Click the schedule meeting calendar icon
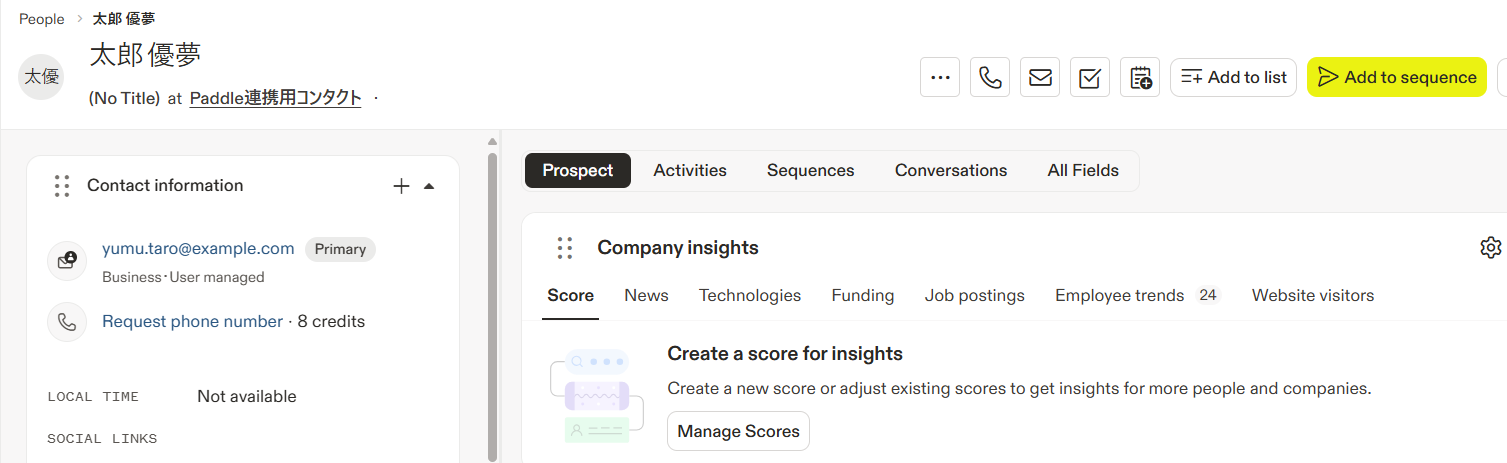Viewport: 1507px width, 463px height. 1140,77
